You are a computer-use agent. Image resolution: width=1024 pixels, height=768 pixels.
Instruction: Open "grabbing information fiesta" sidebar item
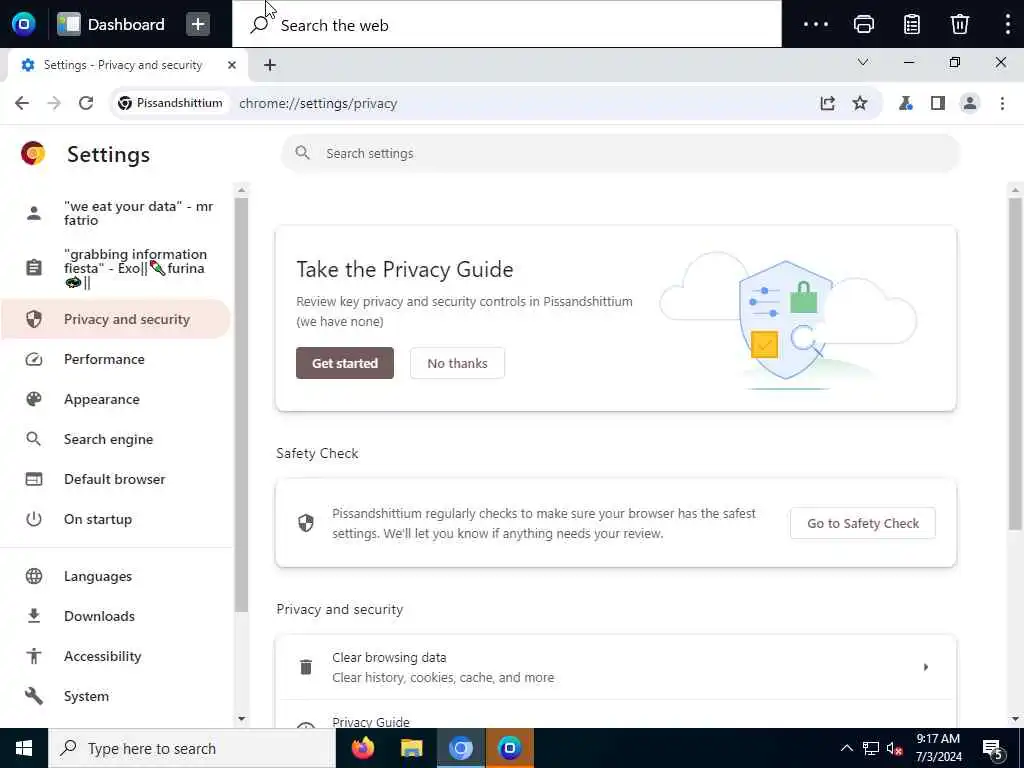click(x=116, y=268)
